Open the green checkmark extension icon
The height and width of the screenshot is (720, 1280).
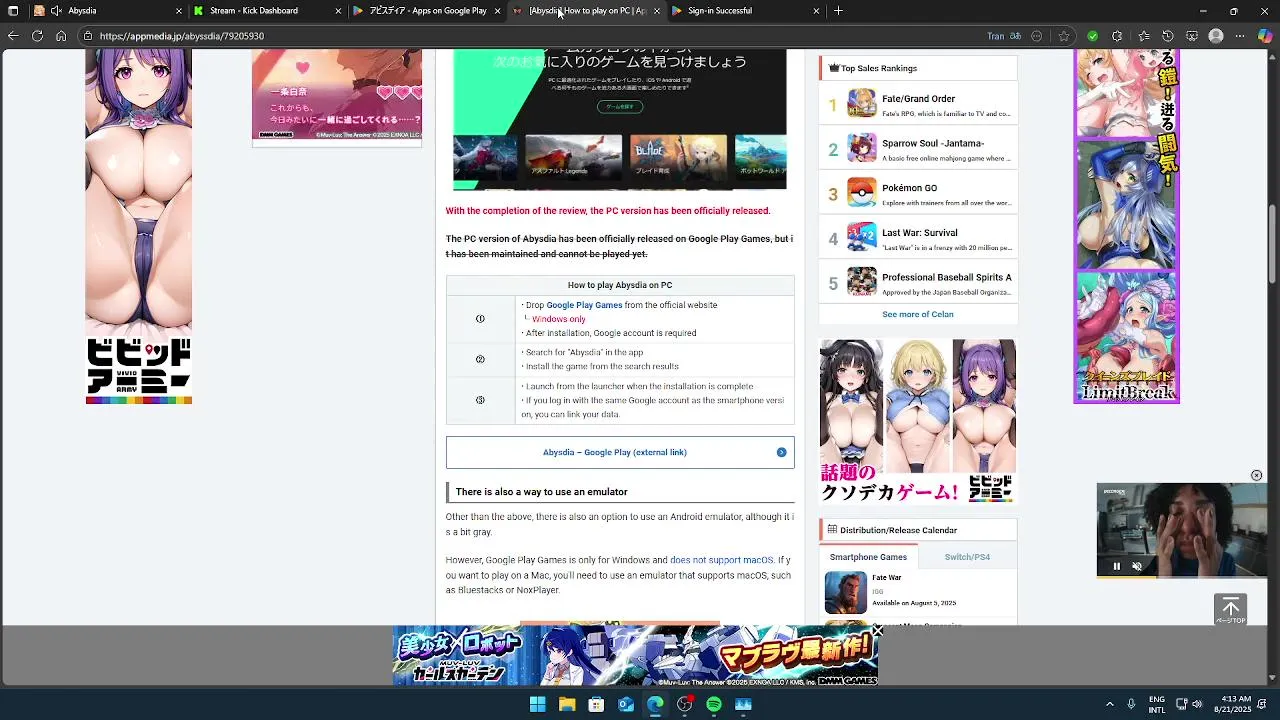[1092, 36]
